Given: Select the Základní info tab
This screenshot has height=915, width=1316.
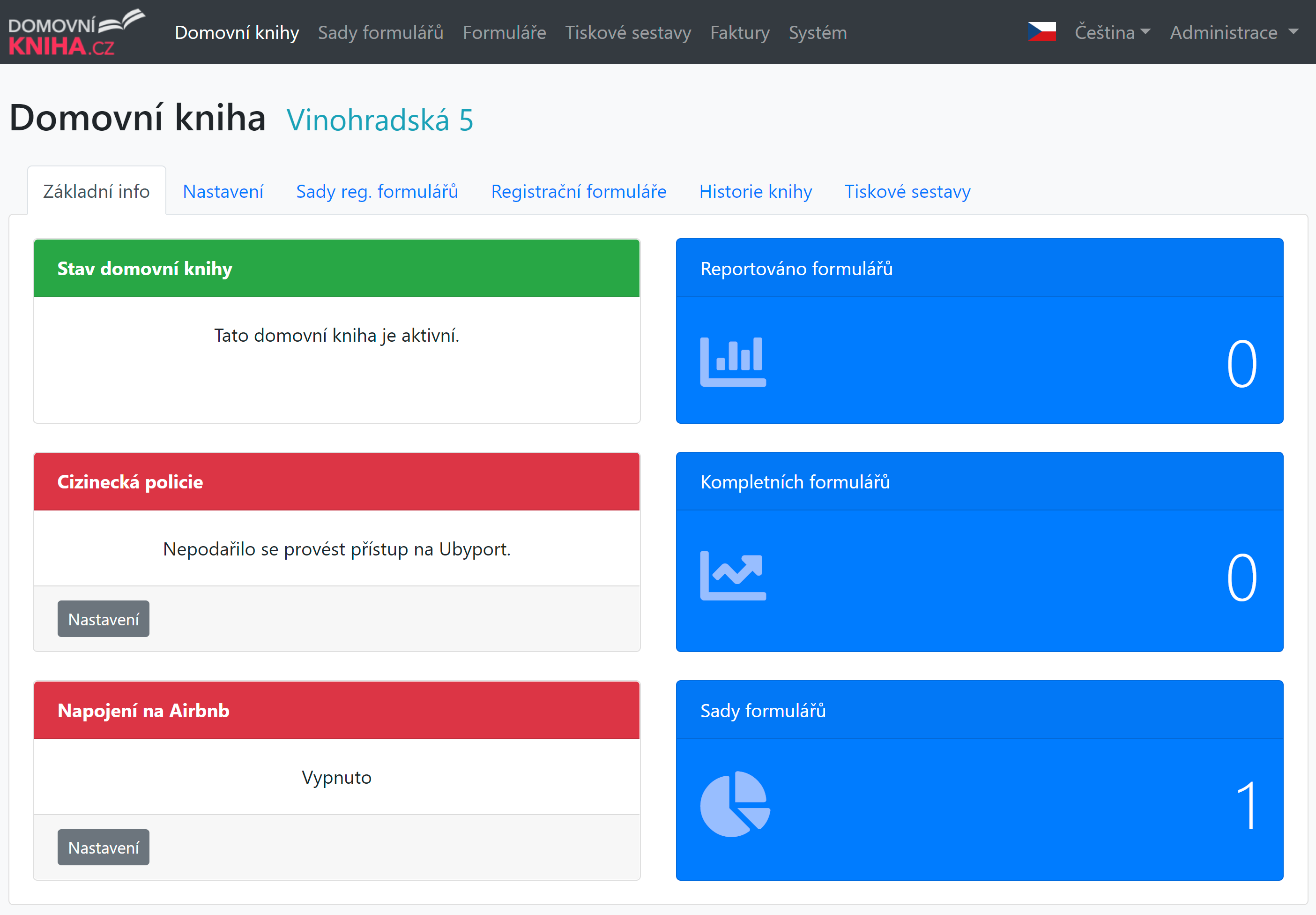Looking at the screenshot, I should [96, 191].
